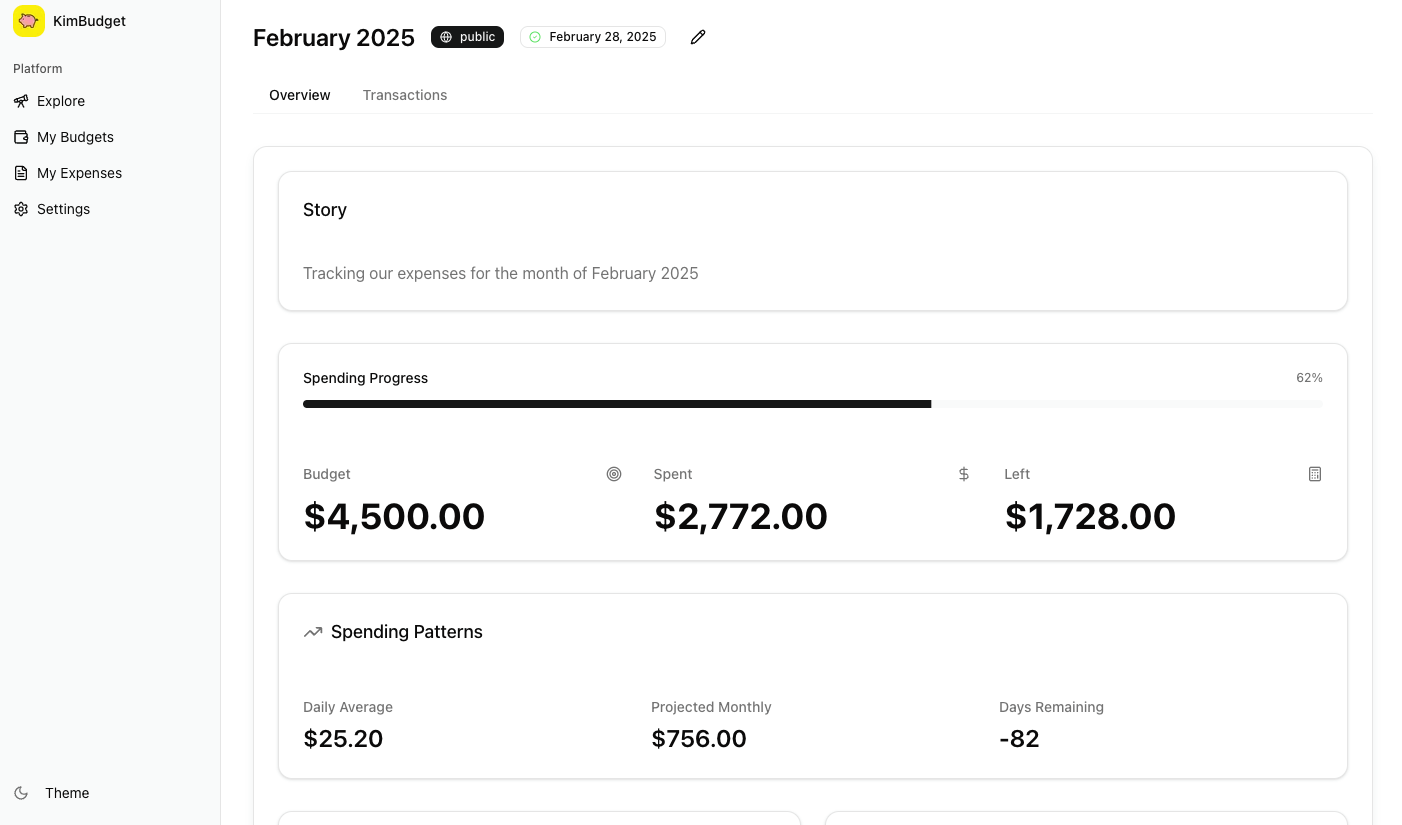Click the My Budgets wallet icon

[21, 137]
